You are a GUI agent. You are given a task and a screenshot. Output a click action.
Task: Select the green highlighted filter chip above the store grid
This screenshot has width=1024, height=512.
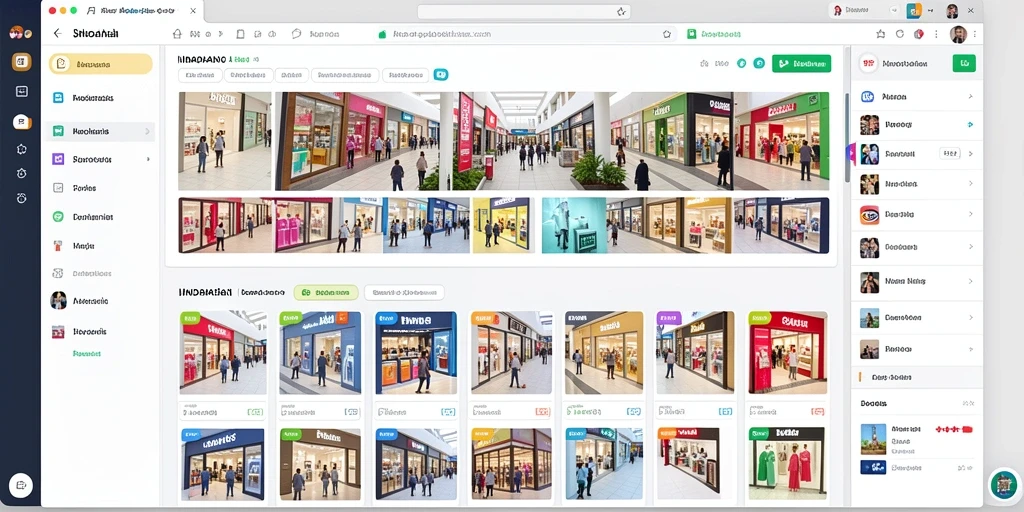326,293
